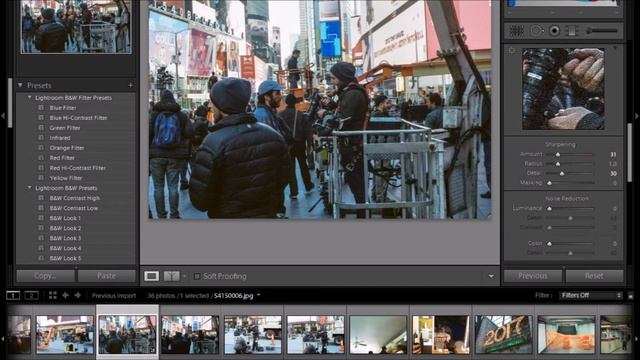Apply the B&W Look 5 preset
Viewport: 640px width, 360px height.
pyautogui.click(x=65, y=258)
